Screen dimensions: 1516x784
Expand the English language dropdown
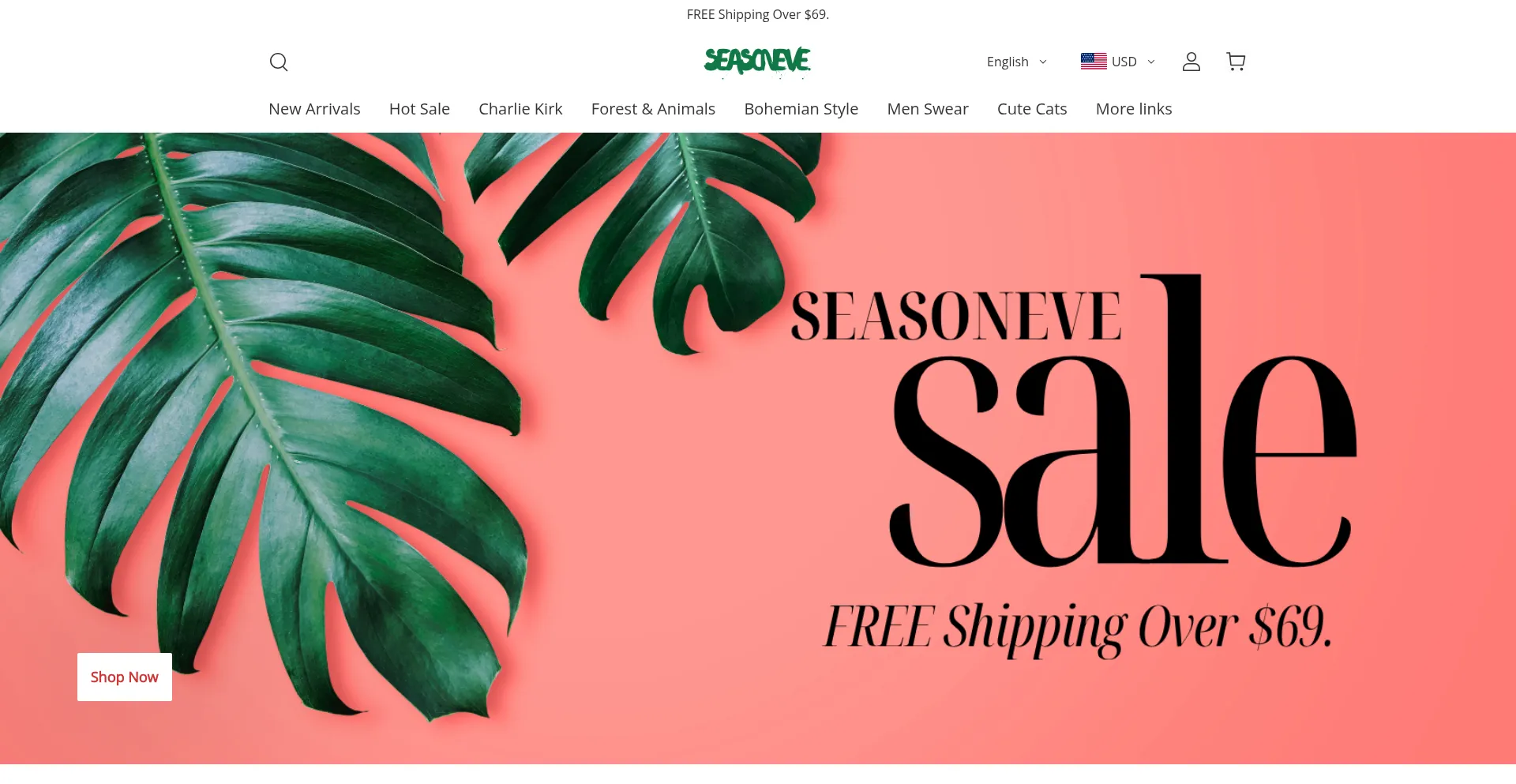coord(1017,62)
